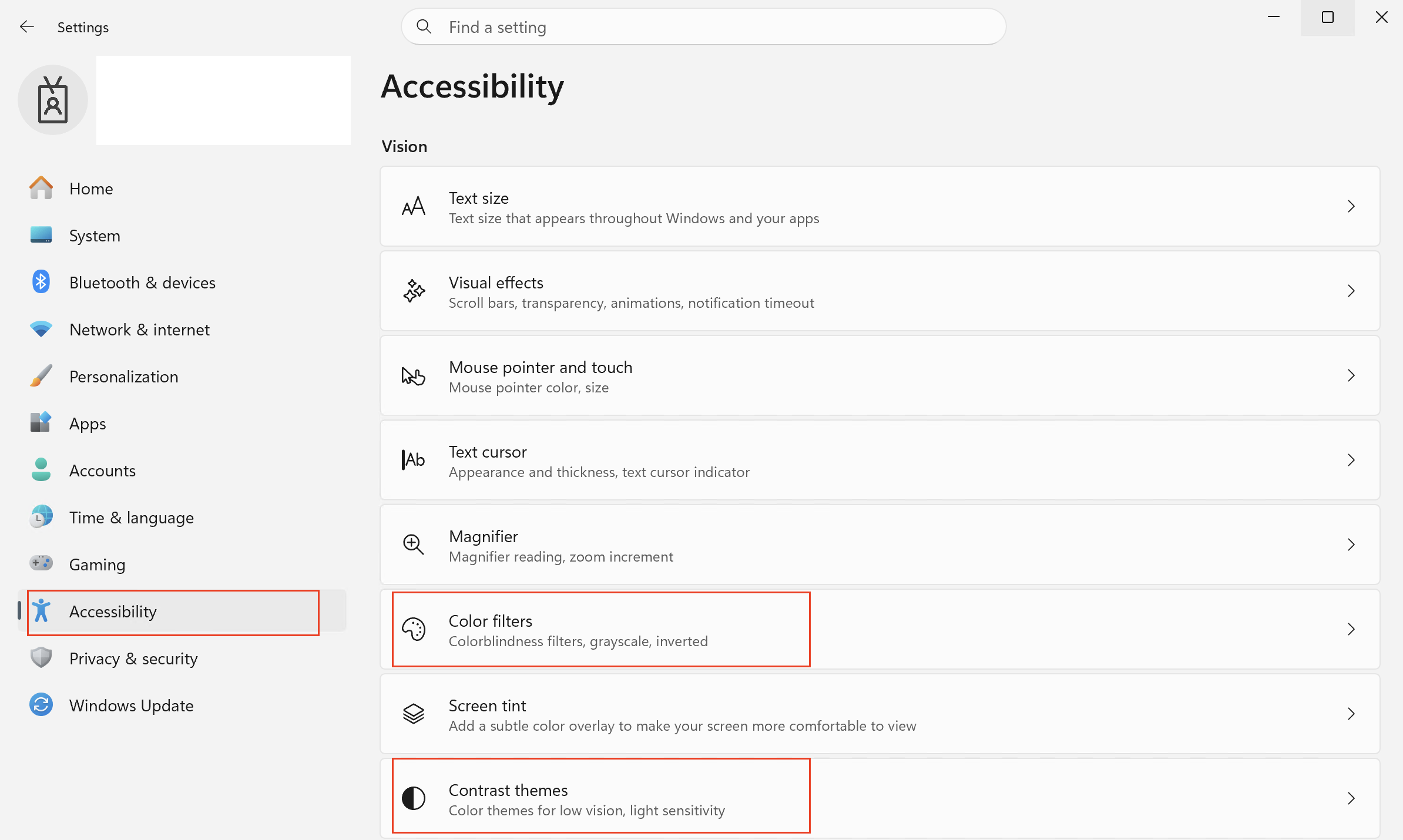Click the System monitor icon
The height and width of the screenshot is (840, 1403).
[x=41, y=235]
